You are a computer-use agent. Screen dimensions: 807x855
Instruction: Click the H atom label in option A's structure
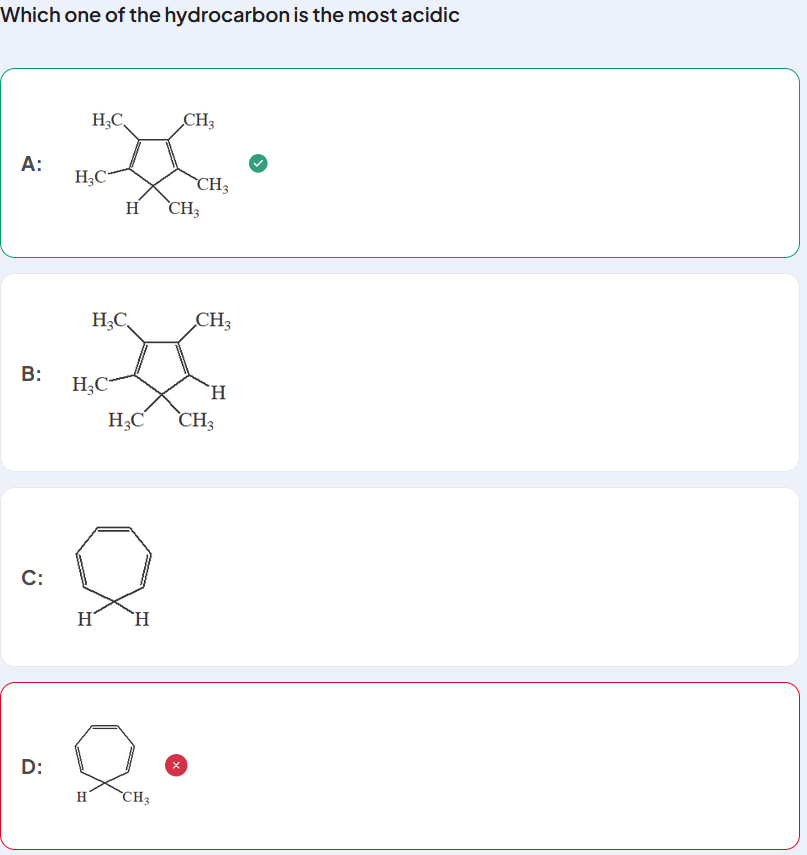(x=132, y=208)
